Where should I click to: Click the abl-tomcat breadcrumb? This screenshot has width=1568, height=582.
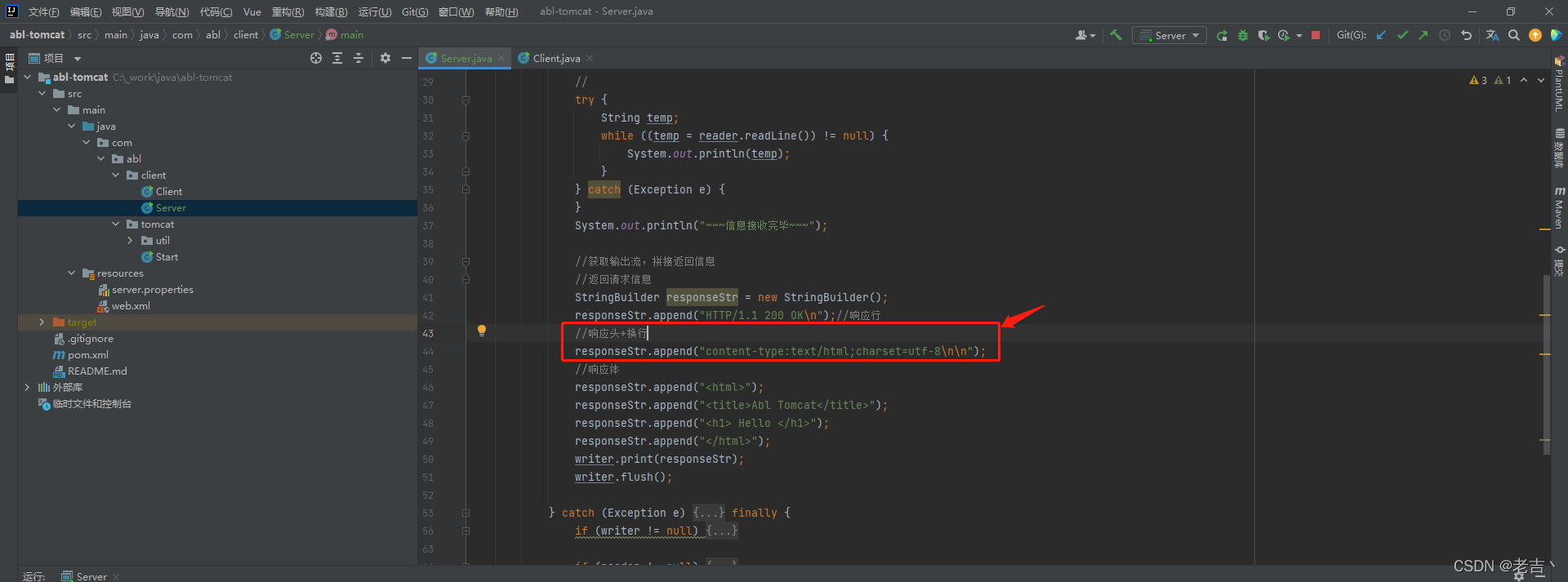point(37,34)
